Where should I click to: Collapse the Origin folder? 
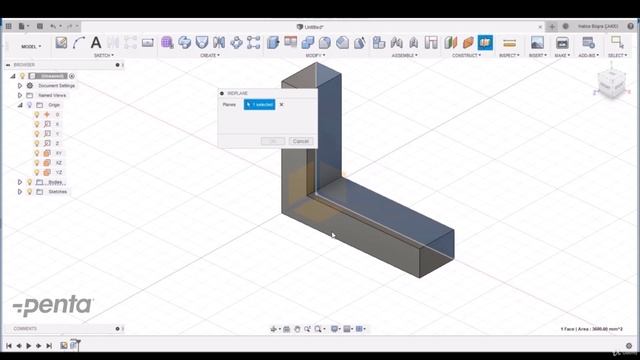[x=20, y=105]
